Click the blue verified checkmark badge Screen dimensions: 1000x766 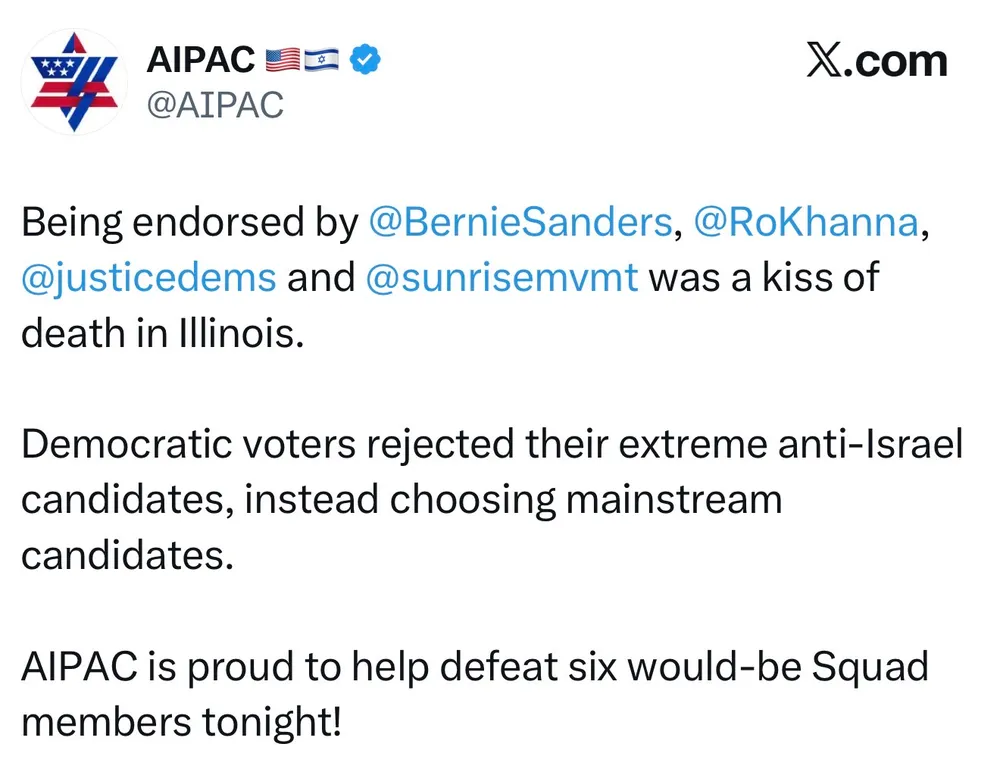click(x=367, y=61)
